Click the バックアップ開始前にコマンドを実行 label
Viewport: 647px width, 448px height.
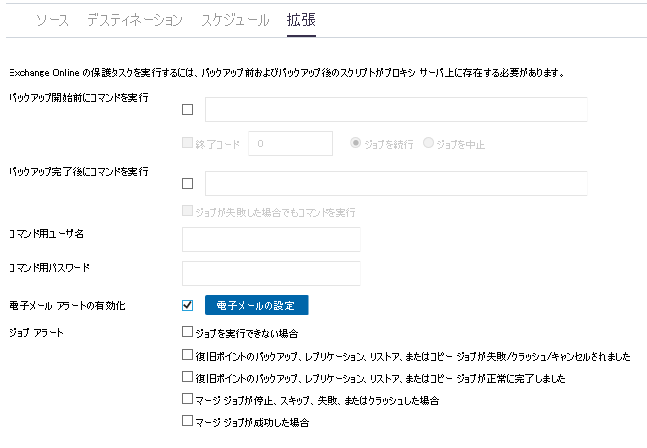click(x=79, y=98)
